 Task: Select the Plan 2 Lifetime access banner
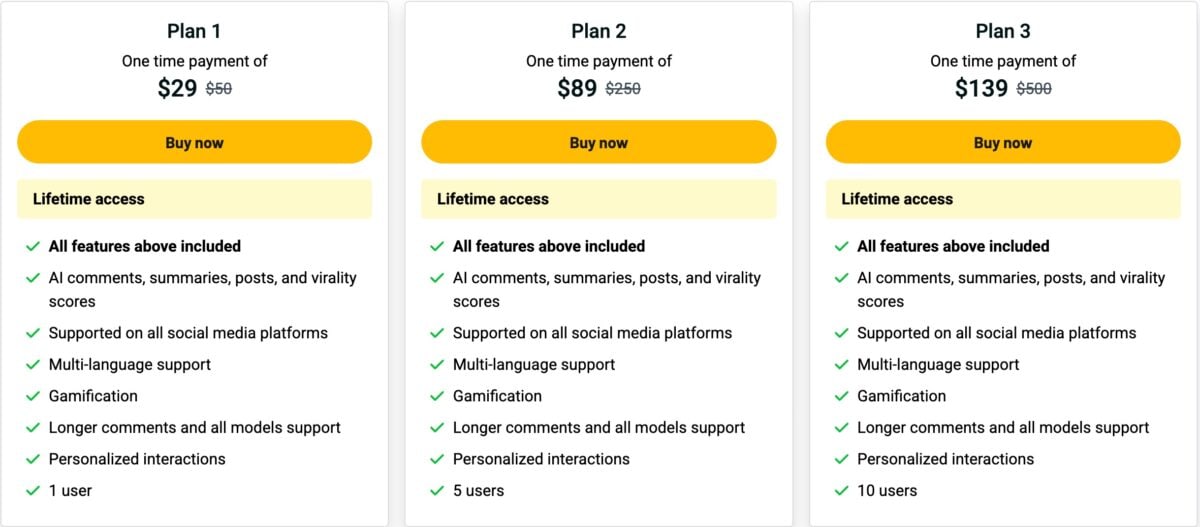click(x=598, y=199)
